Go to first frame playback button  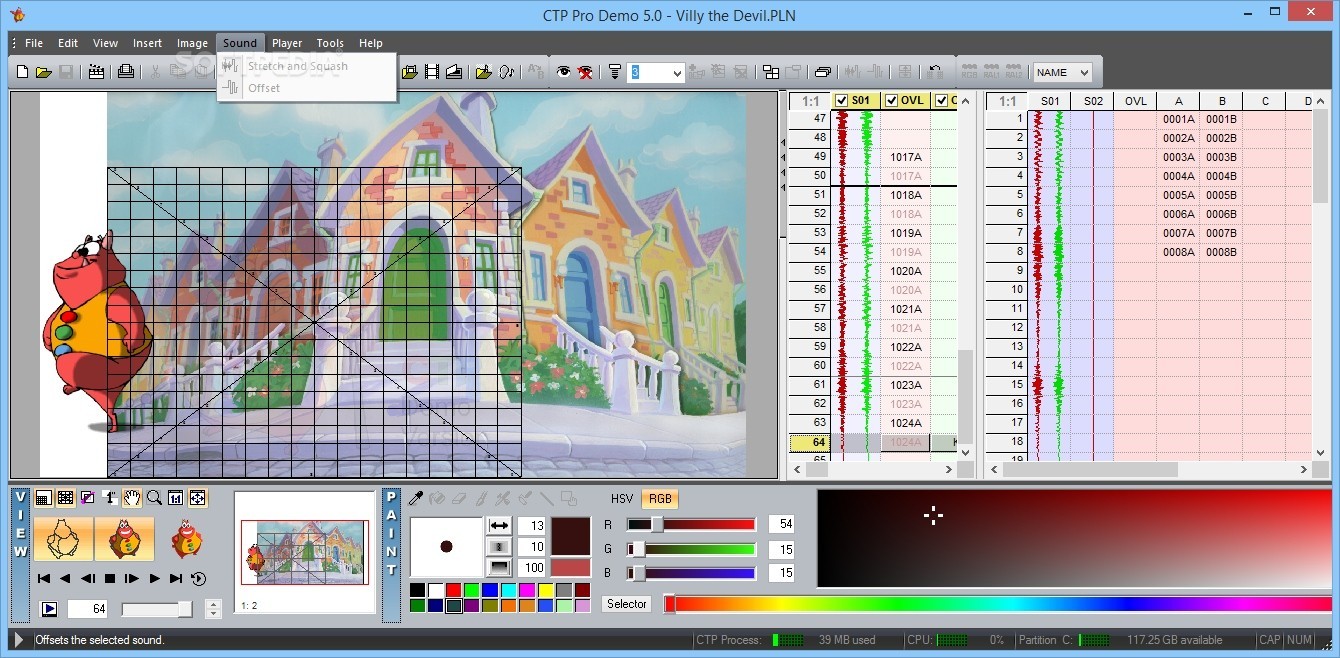[43, 578]
